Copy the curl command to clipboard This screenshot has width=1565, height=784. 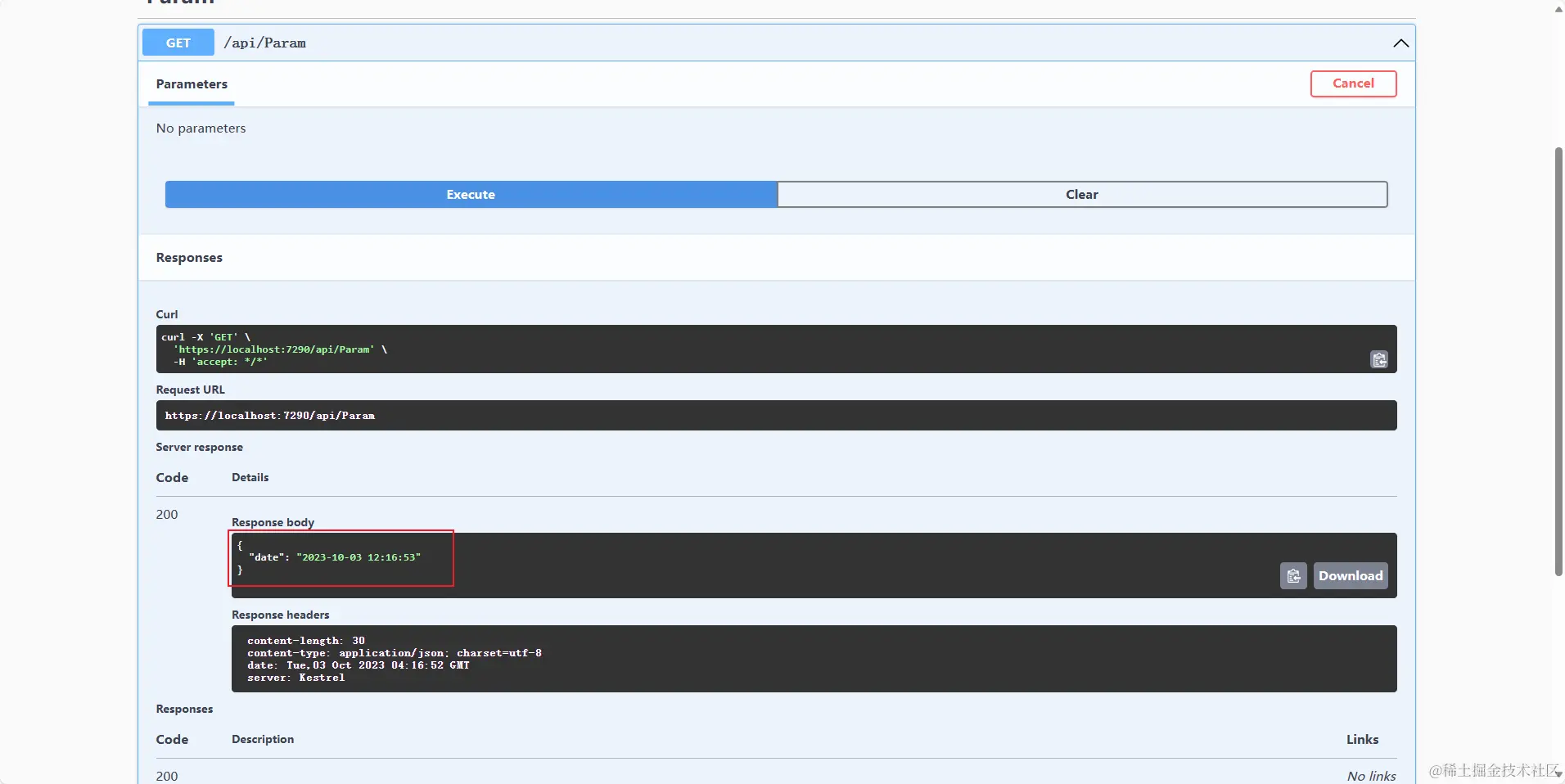pyautogui.click(x=1379, y=359)
